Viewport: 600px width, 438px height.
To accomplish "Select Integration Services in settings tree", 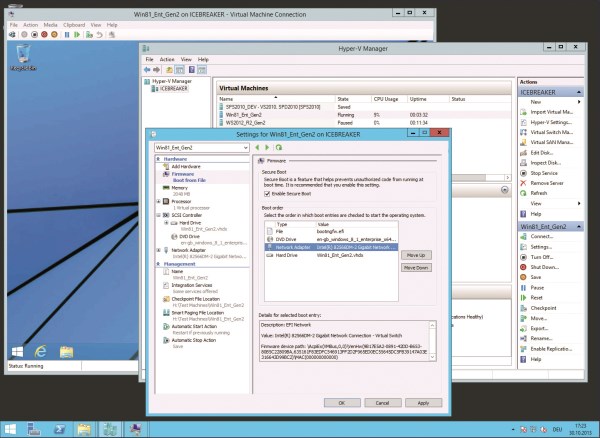I will (192, 285).
